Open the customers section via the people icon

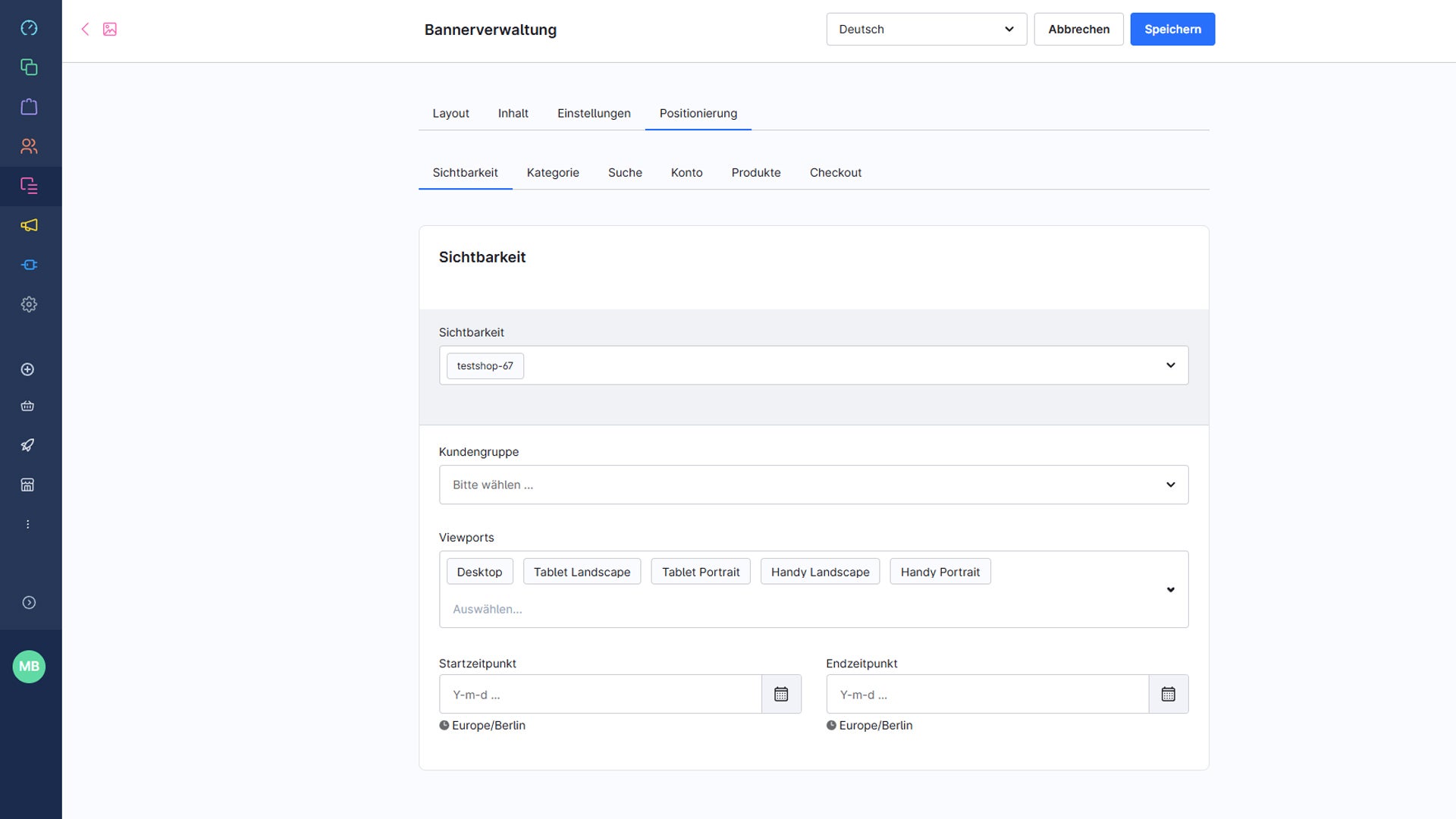(29, 146)
